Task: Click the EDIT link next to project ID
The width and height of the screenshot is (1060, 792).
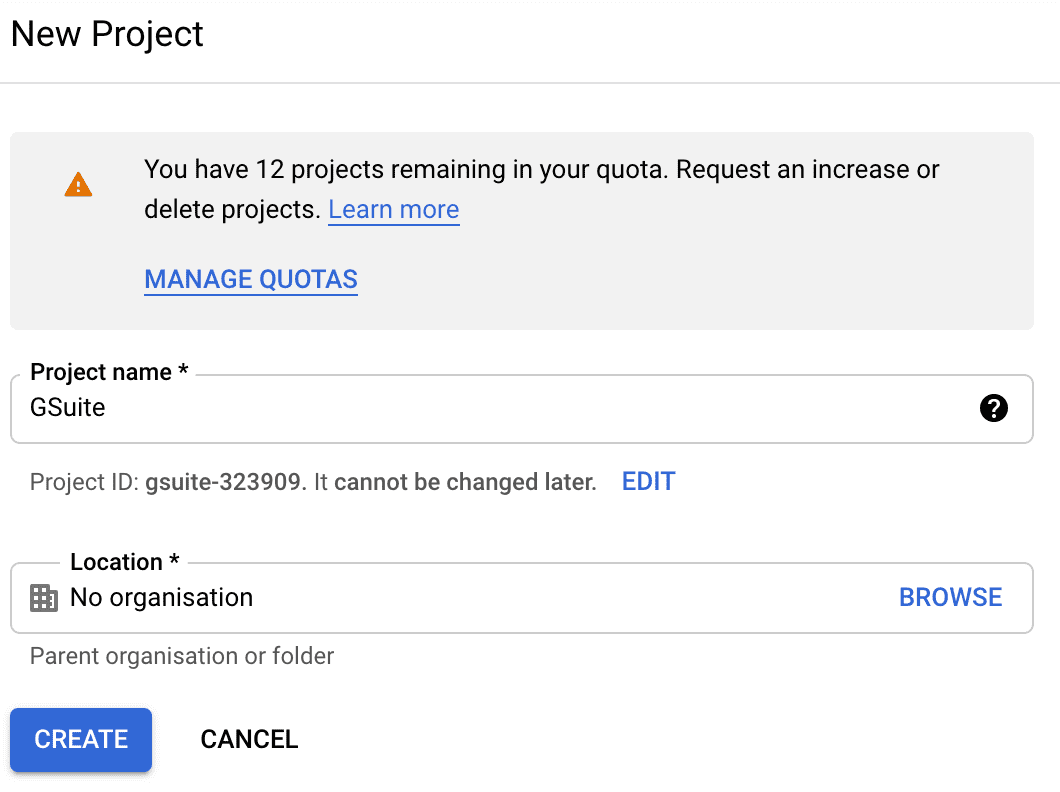Action: coord(648,481)
